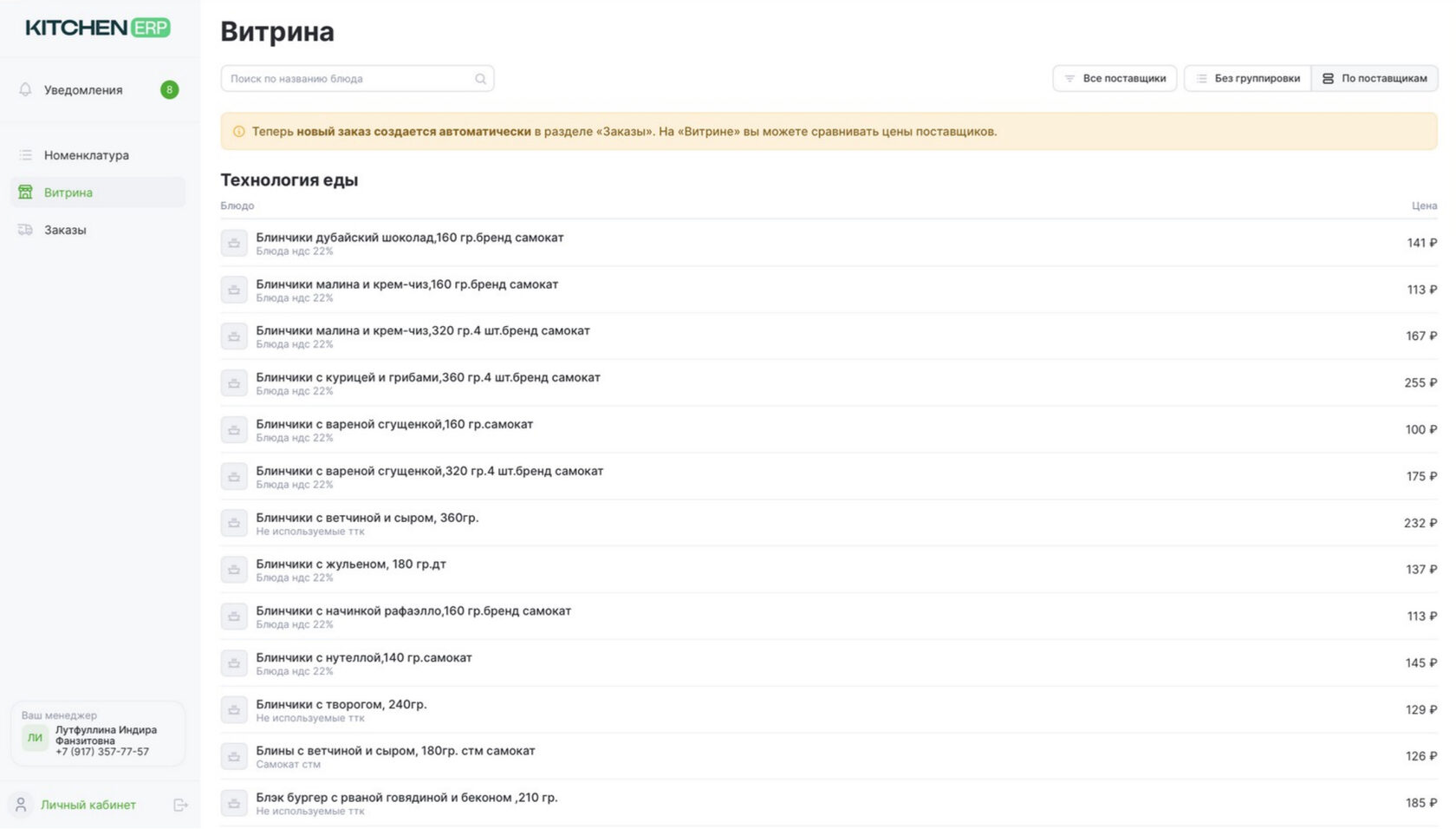Select Блинчики с жульеном, 180 гр title
1456x829 pixels.
pos(351,565)
